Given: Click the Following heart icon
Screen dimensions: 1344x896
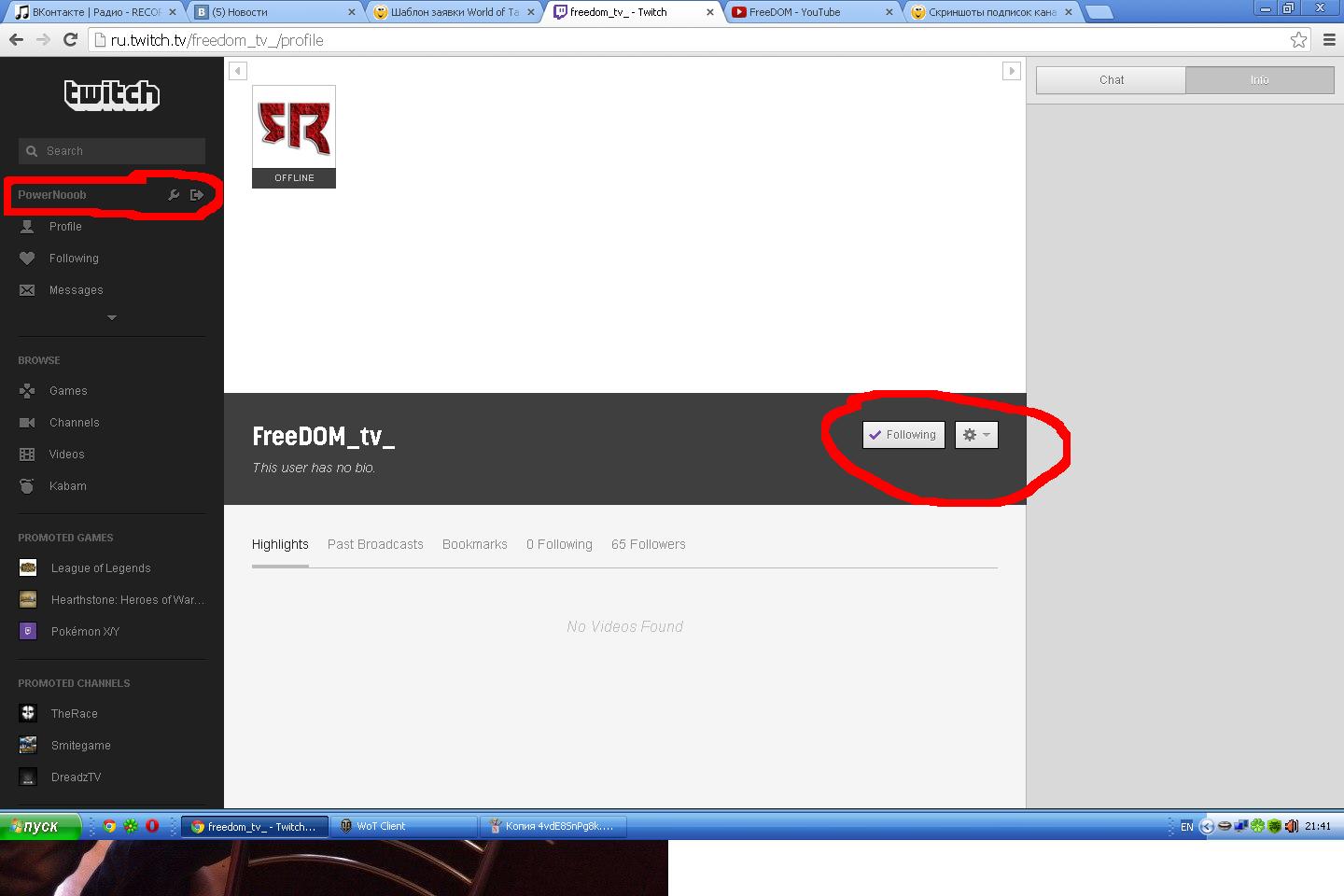Looking at the screenshot, I should coord(27,259).
